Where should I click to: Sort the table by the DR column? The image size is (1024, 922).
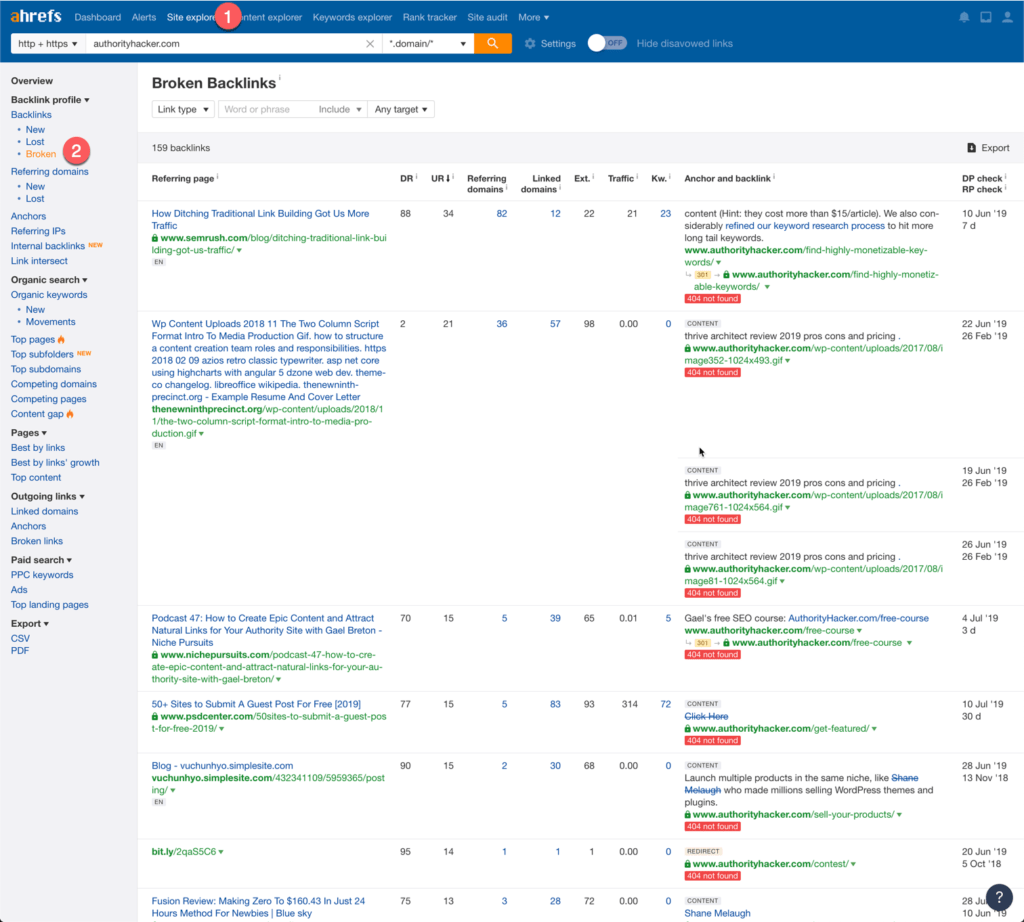pyautogui.click(x=405, y=178)
